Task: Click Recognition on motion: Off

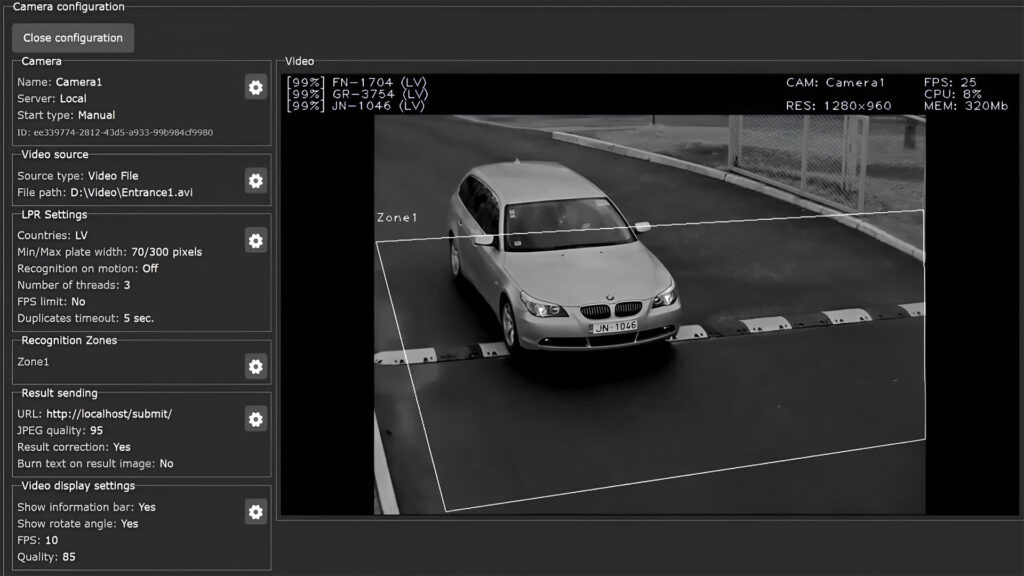Action: click(88, 268)
